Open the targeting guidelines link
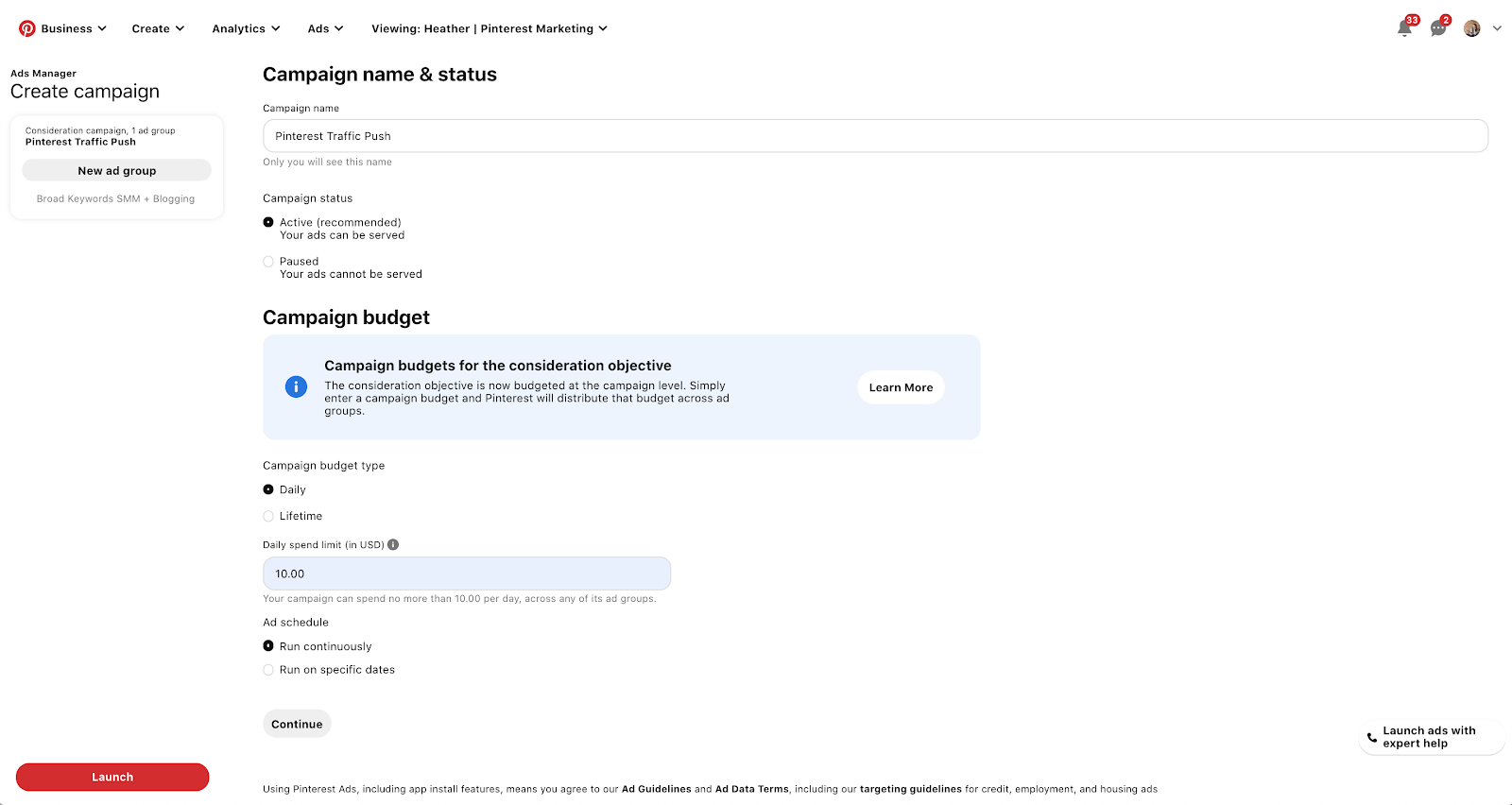 911,789
